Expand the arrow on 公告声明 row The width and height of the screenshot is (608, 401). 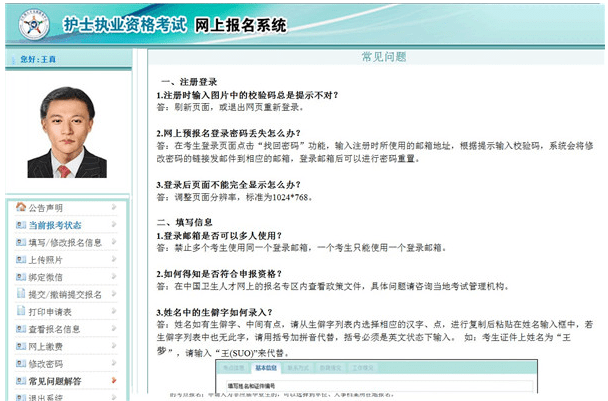(114, 207)
